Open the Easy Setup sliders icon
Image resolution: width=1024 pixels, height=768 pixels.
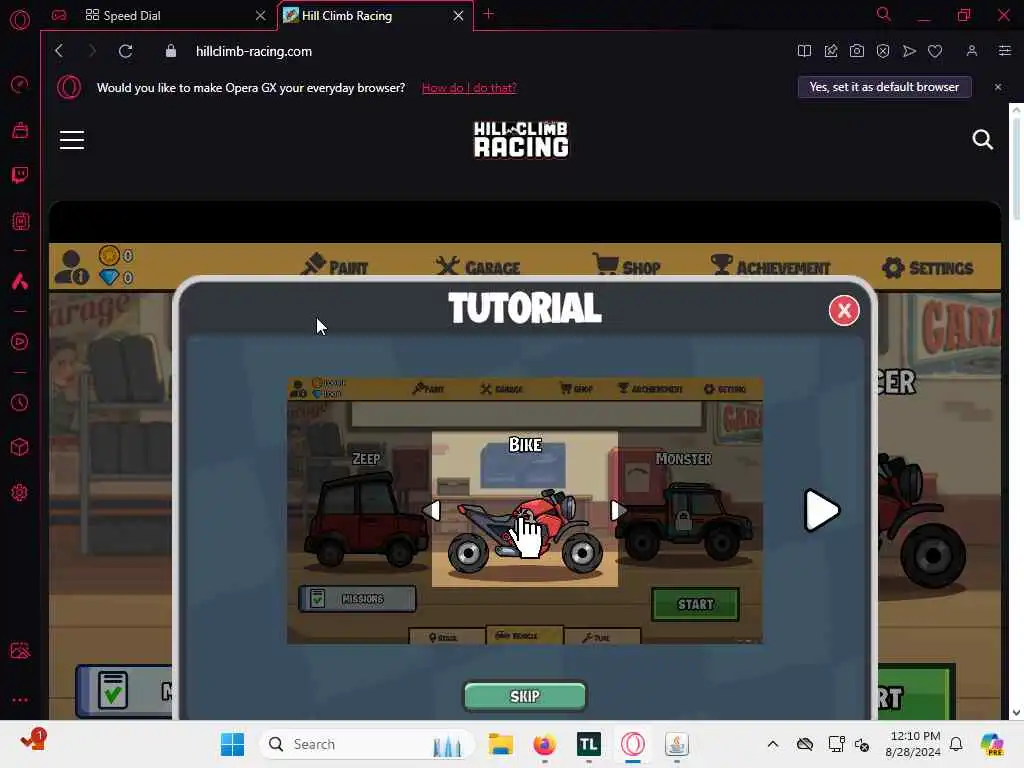point(1004,51)
